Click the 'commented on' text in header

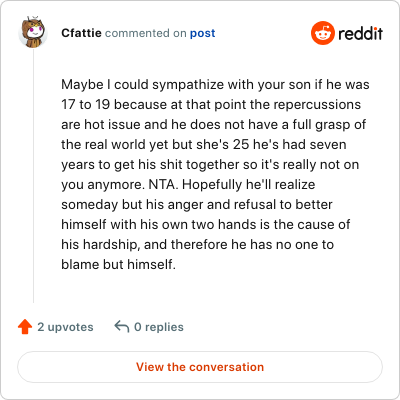pyautogui.click(x=146, y=33)
